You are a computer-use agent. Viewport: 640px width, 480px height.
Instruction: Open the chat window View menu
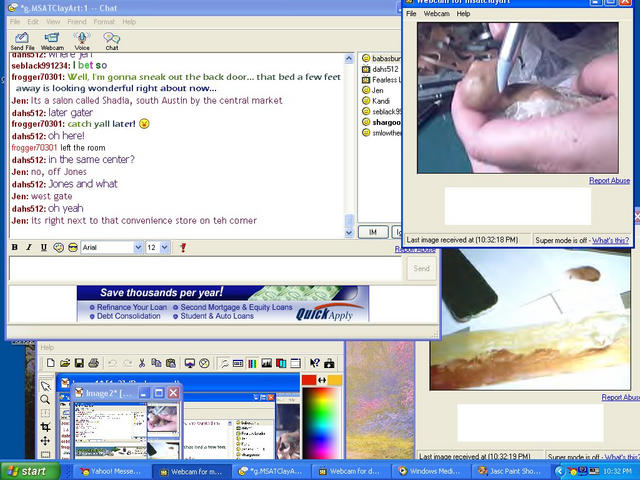tap(53, 22)
